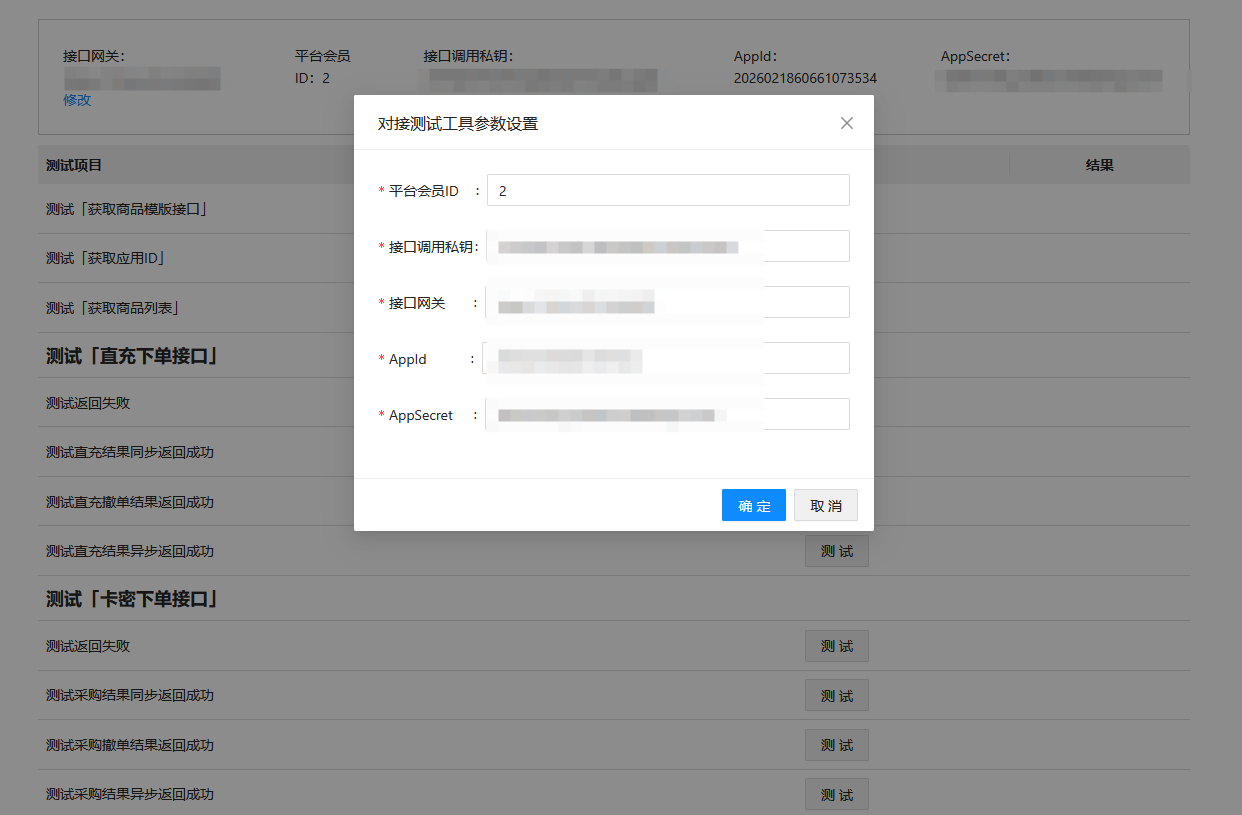This screenshot has width=1242, height=815.
Task: Close the 对接测试工具参数设置 dialog
Action: coord(846,123)
